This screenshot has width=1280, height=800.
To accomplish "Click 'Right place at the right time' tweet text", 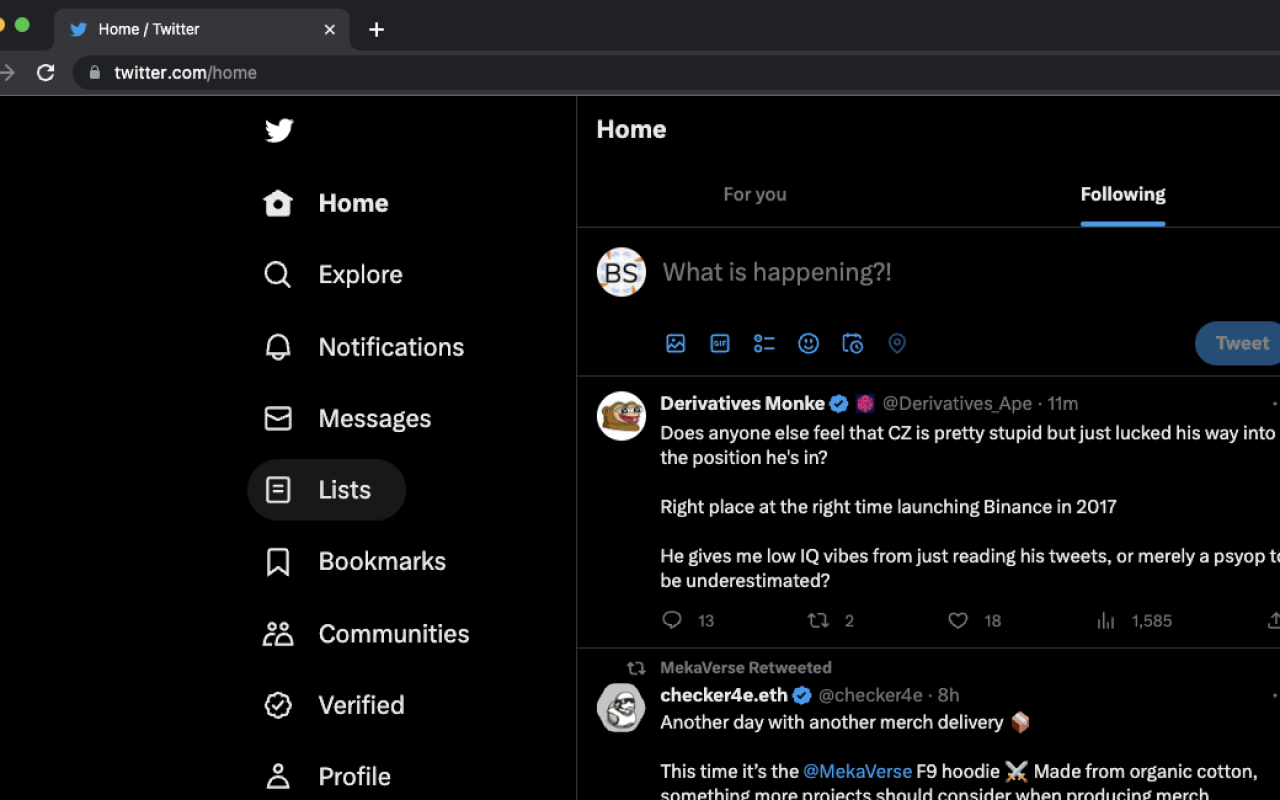I will click(x=888, y=507).
